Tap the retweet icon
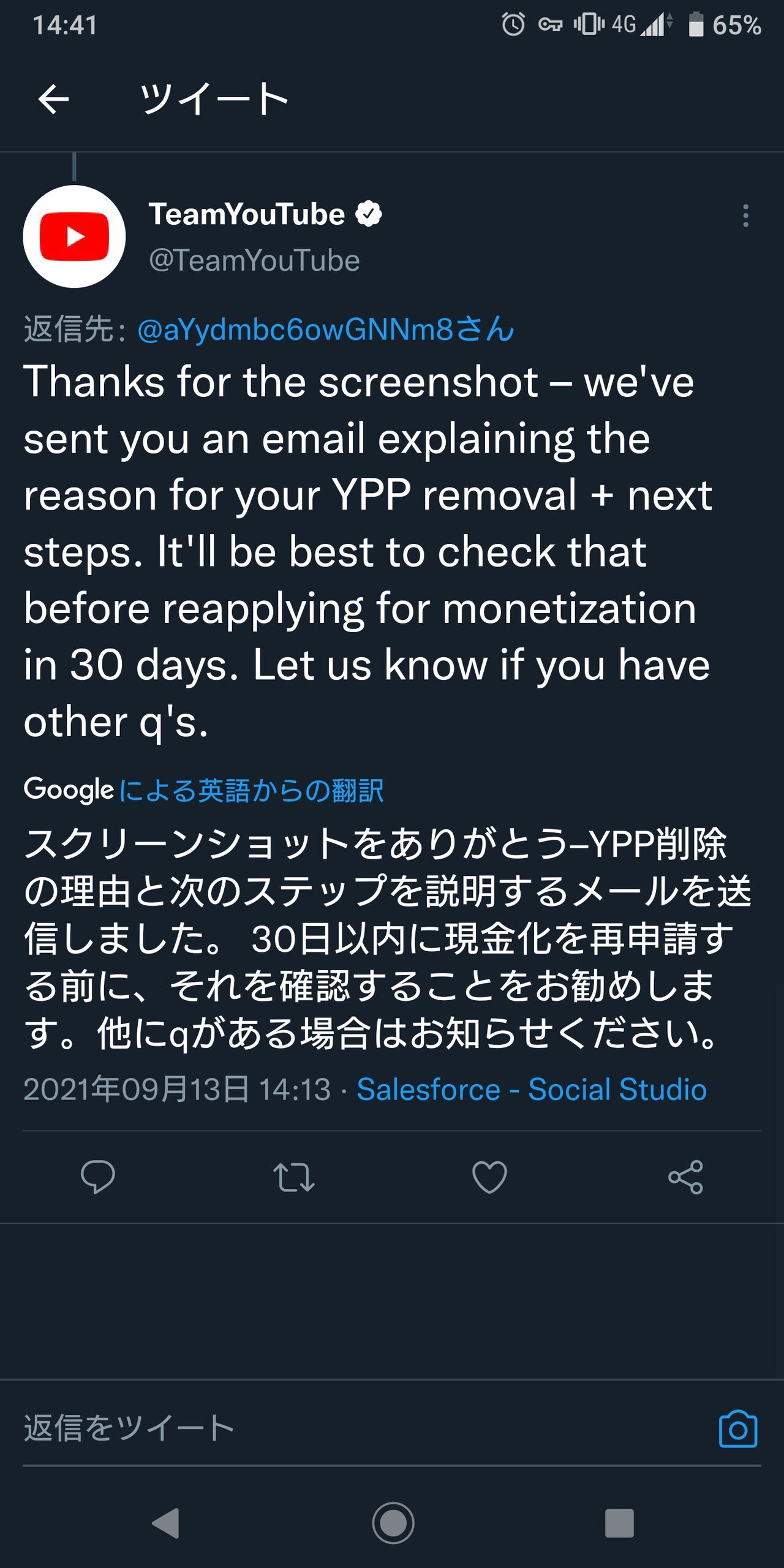 click(294, 1177)
